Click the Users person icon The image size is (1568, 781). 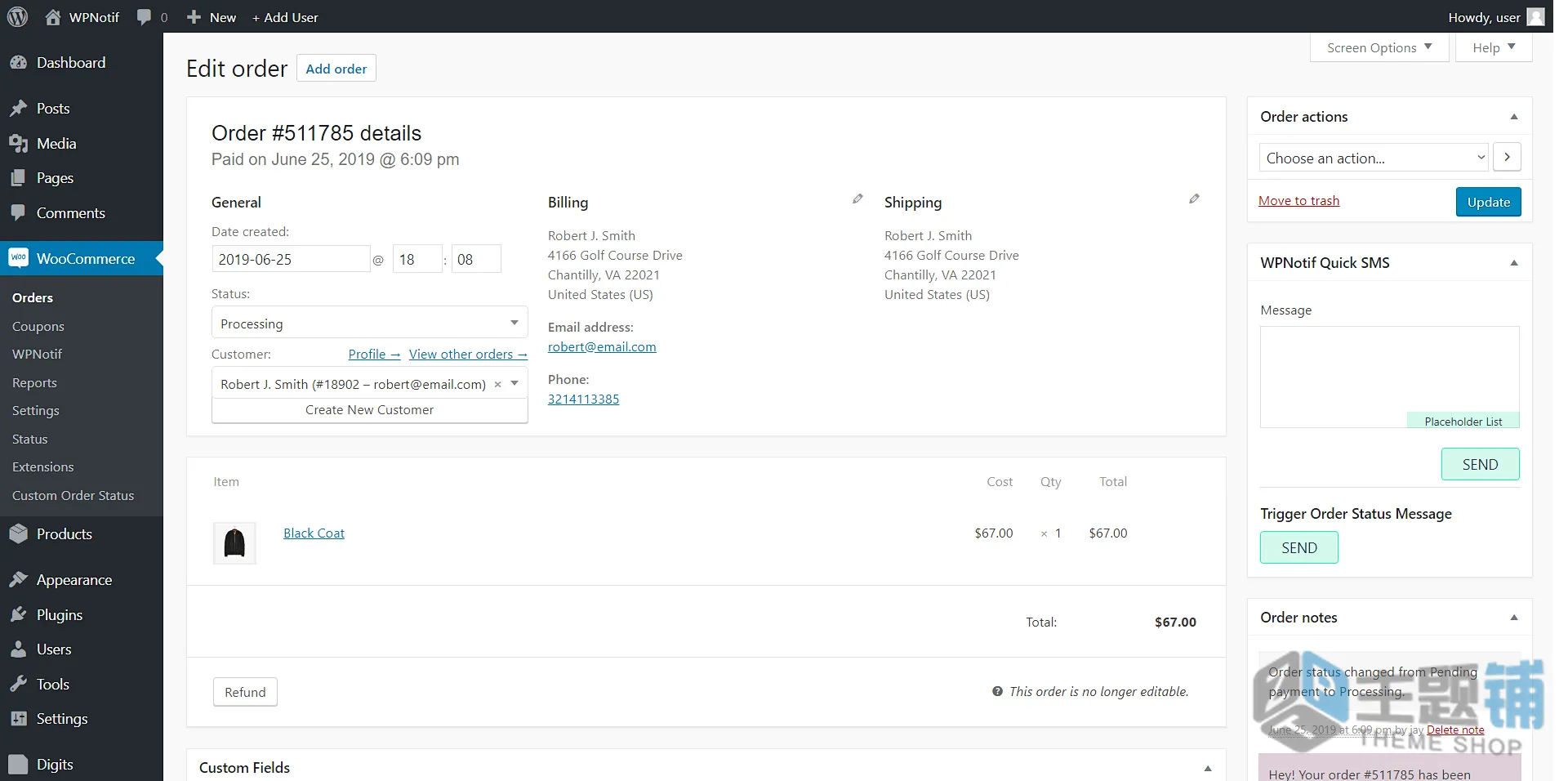(x=18, y=649)
